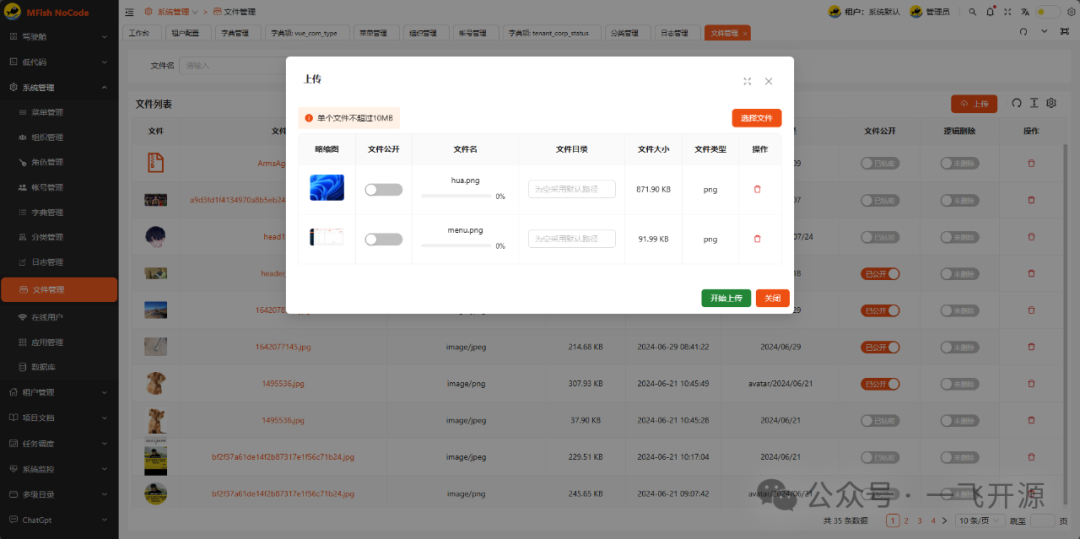The image size is (1080, 539).
Task: Switch to the 字典管理 tab
Action: [238, 33]
